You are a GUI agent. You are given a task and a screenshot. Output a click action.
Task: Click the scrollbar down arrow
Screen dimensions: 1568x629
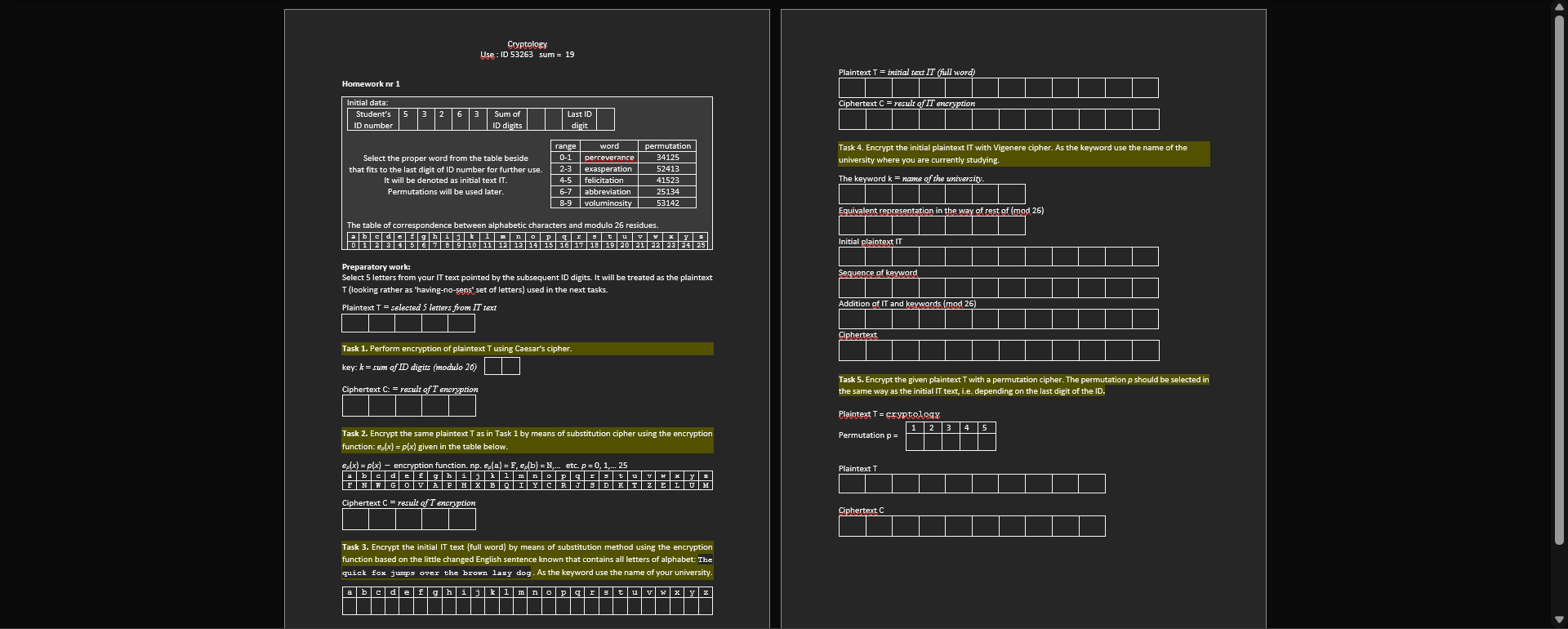[1559, 620]
